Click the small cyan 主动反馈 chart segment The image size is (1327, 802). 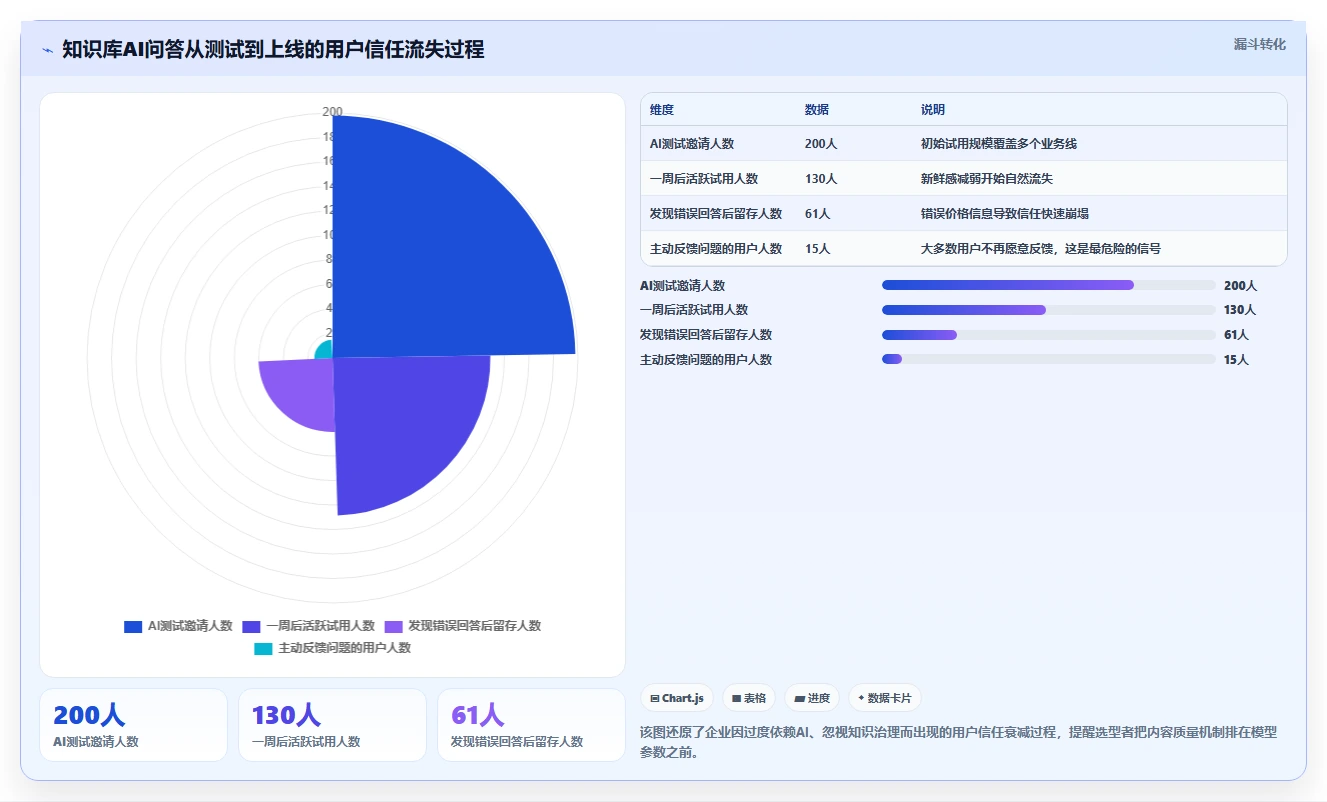tap(325, 350)
